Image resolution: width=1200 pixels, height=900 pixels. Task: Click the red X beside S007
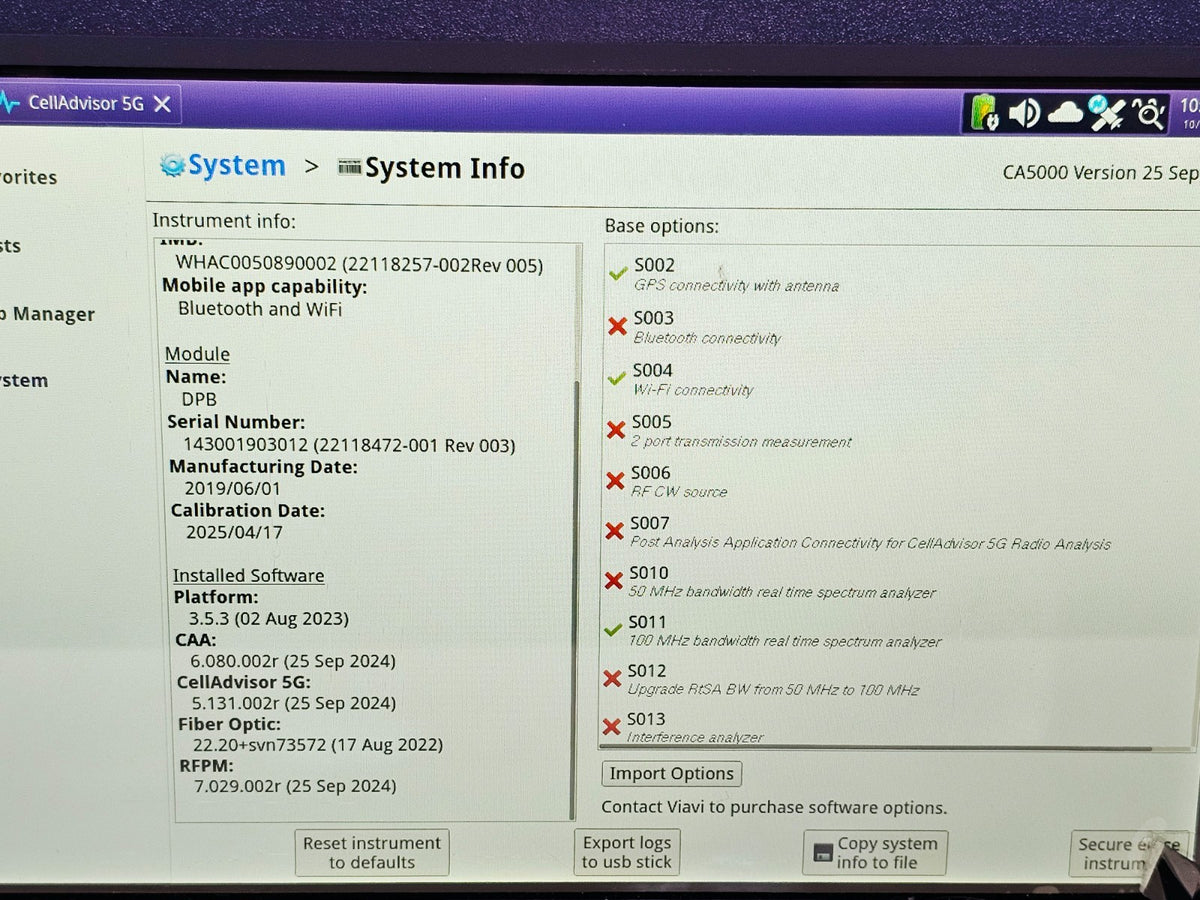[614, 531]
